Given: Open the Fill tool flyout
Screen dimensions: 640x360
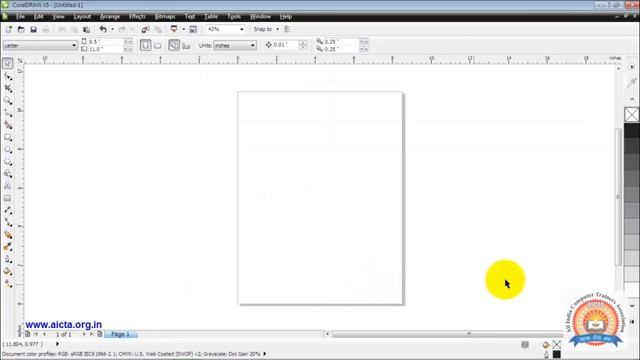Looking at the screenshot, I should coord(7,271).
